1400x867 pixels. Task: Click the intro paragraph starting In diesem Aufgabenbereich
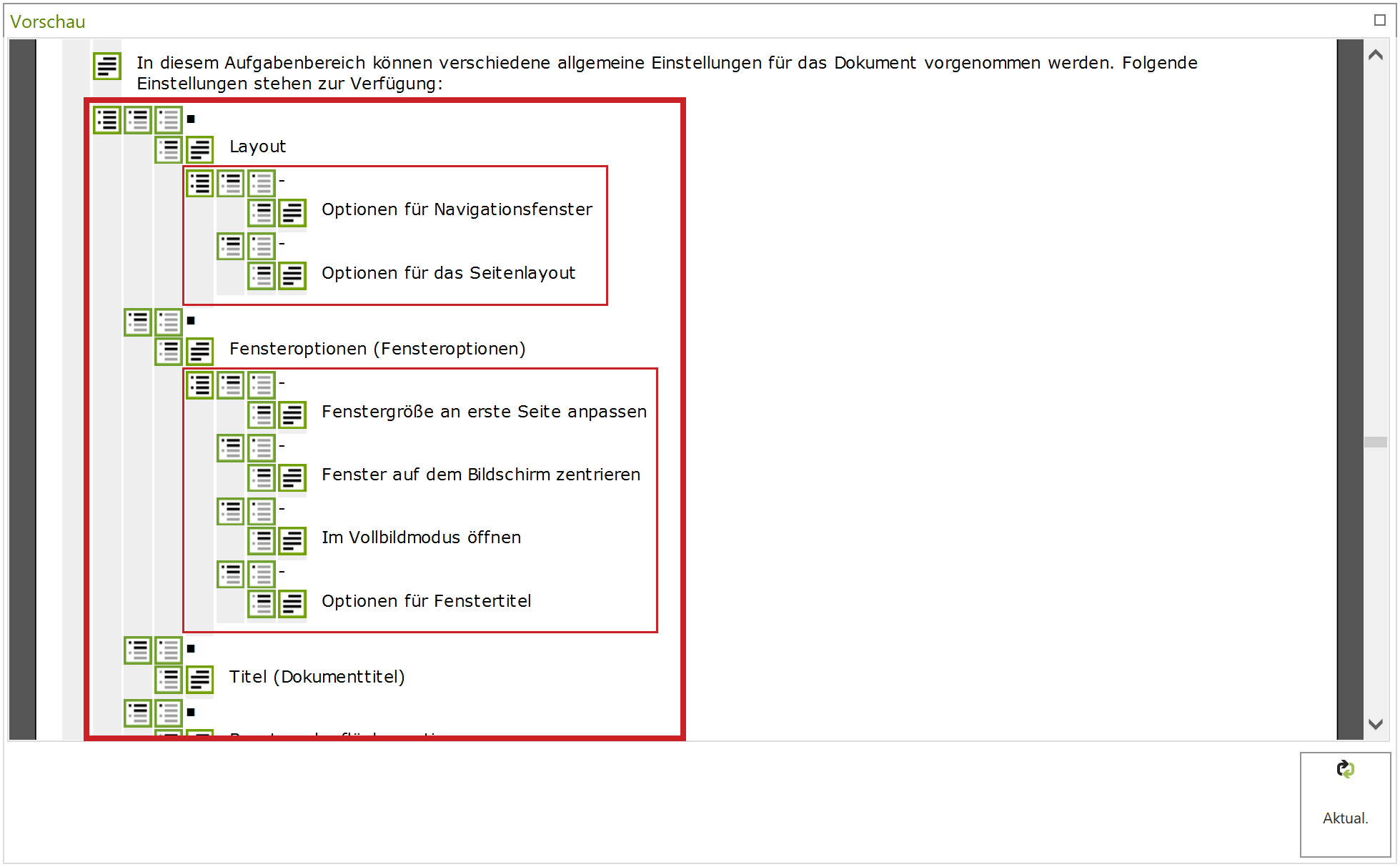tap(667, 73)
